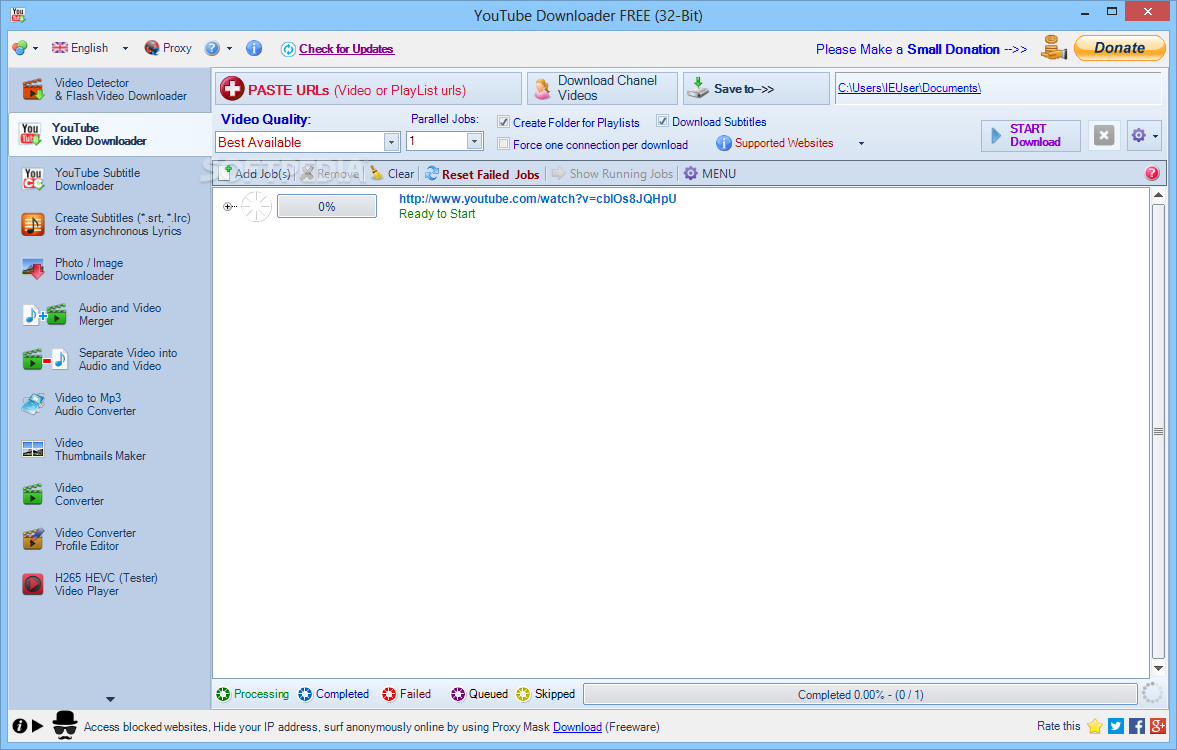Click the globe language icon
The height and width of the screenshot is (750, 1177).
[x=20, y=48]
